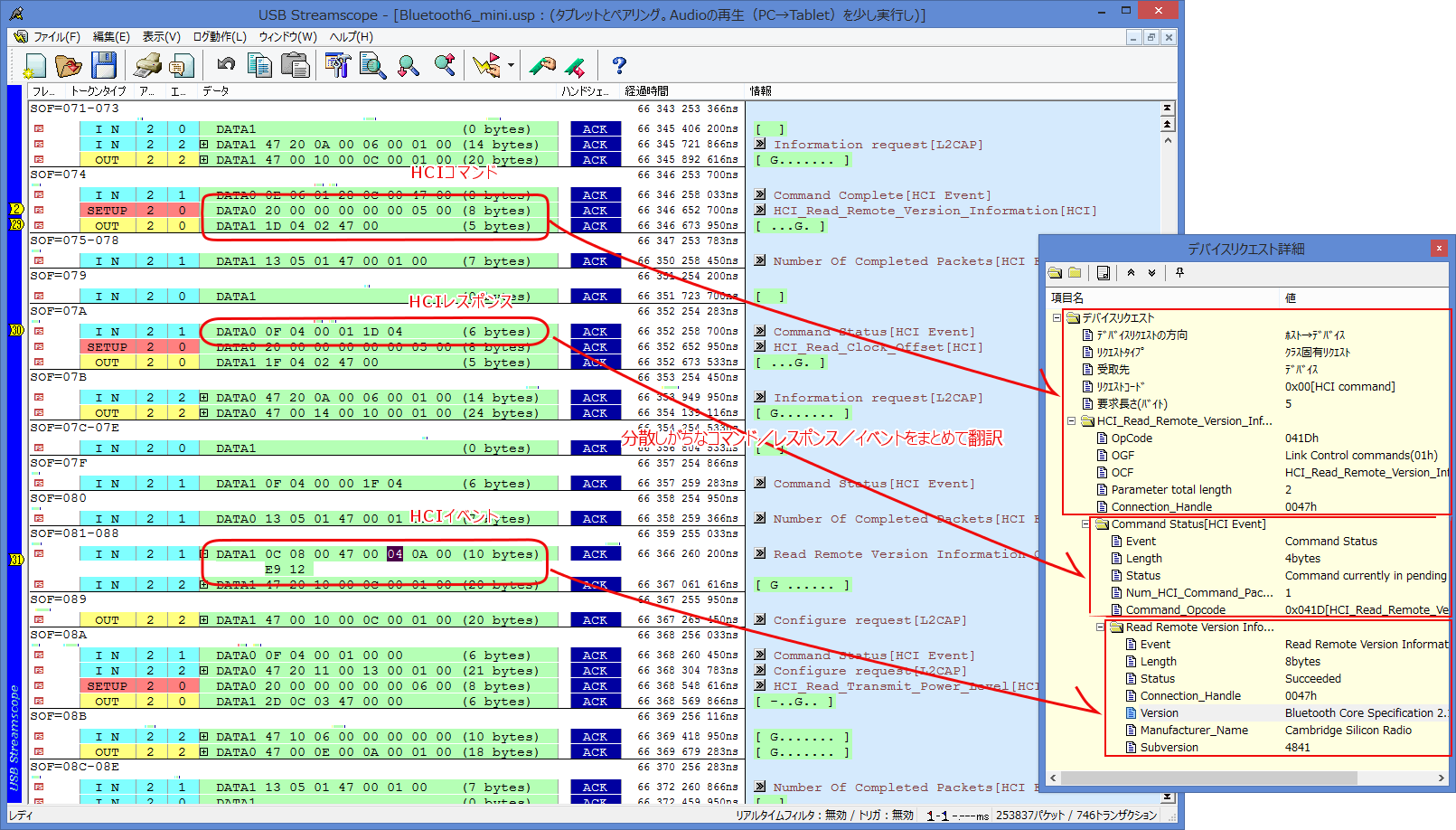Open the 表示(V) menu
This screenshot has width=1456, height=830.
[162, 37]
